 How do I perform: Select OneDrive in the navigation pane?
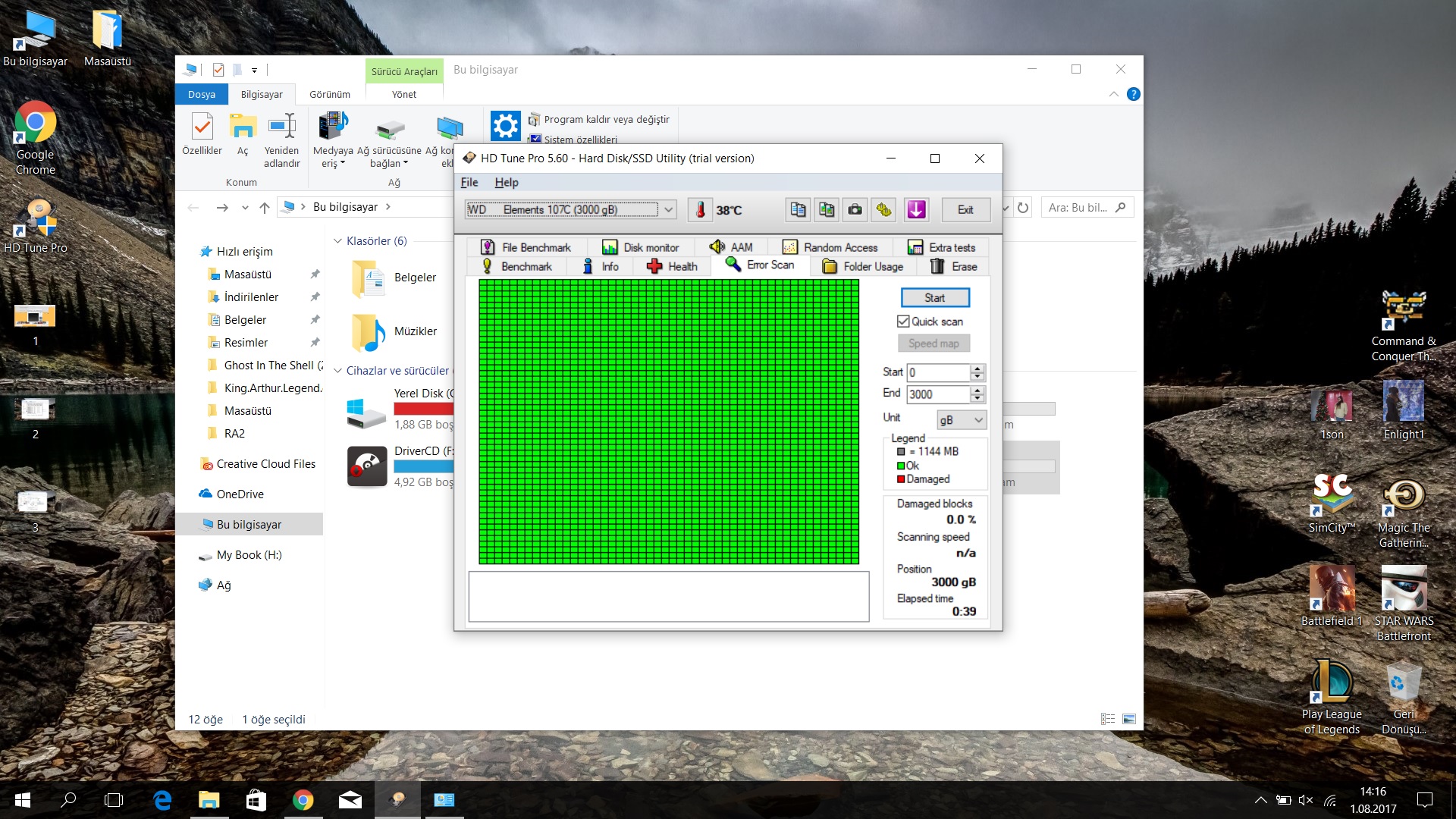pos(240,494)
